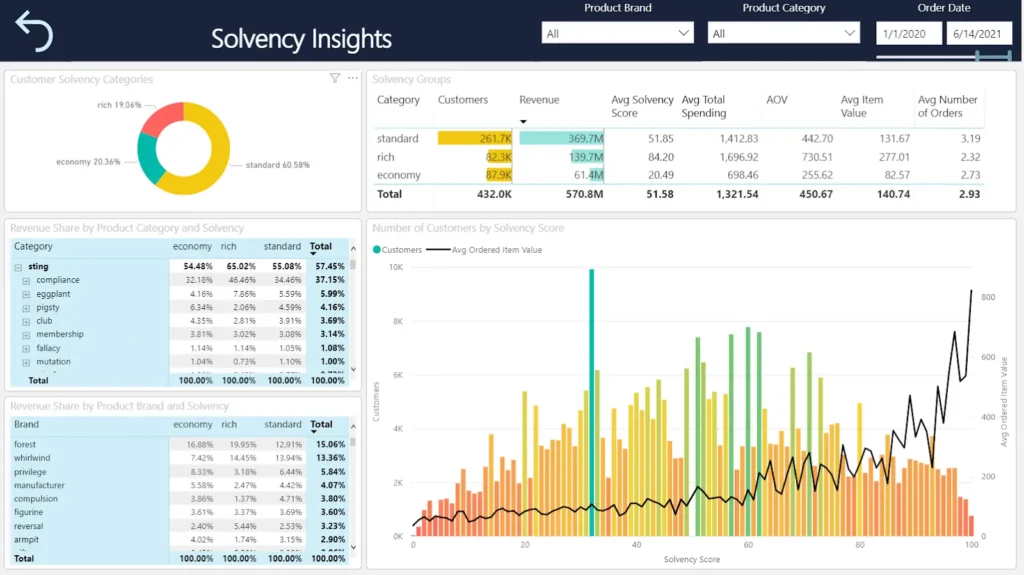Sort Solvency Groups by AOV column header
Image resolution: width=1024 pixels, height=575 pixels.
[777, 100]
